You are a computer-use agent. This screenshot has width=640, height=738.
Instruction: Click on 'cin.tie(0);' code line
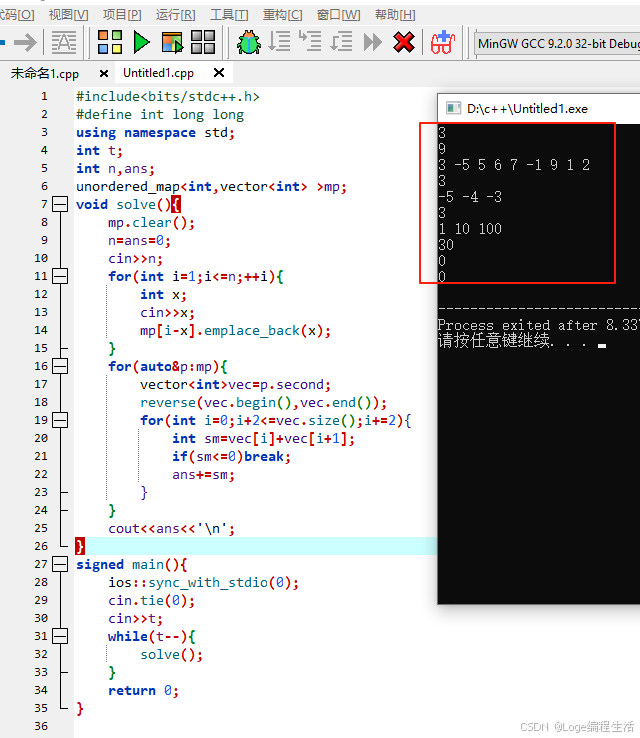click(151, 601)
